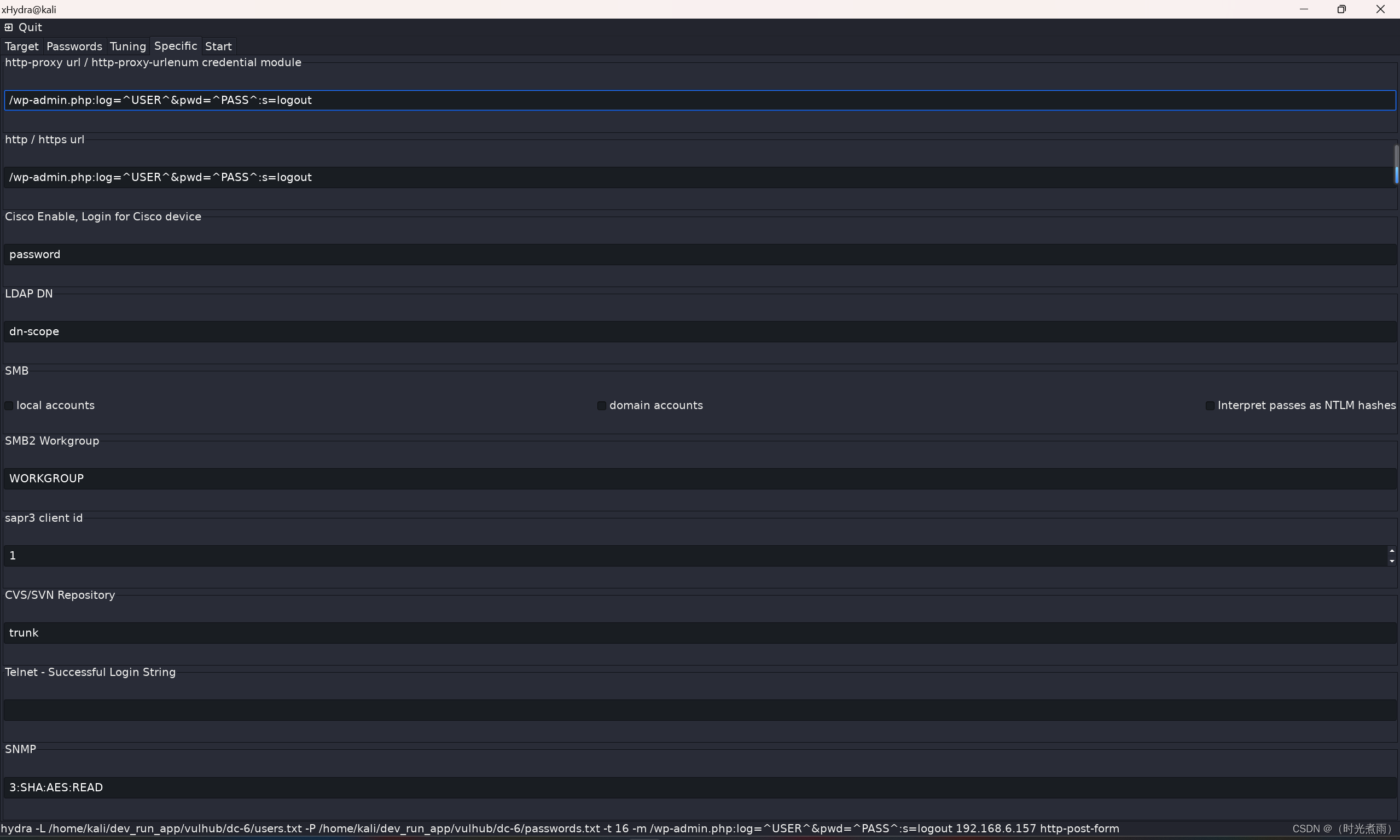Image resolution: width=1400 pixels, height=840 pixels.
Task: Restore the xHydra window size
Action: (x=1341, y=9)
